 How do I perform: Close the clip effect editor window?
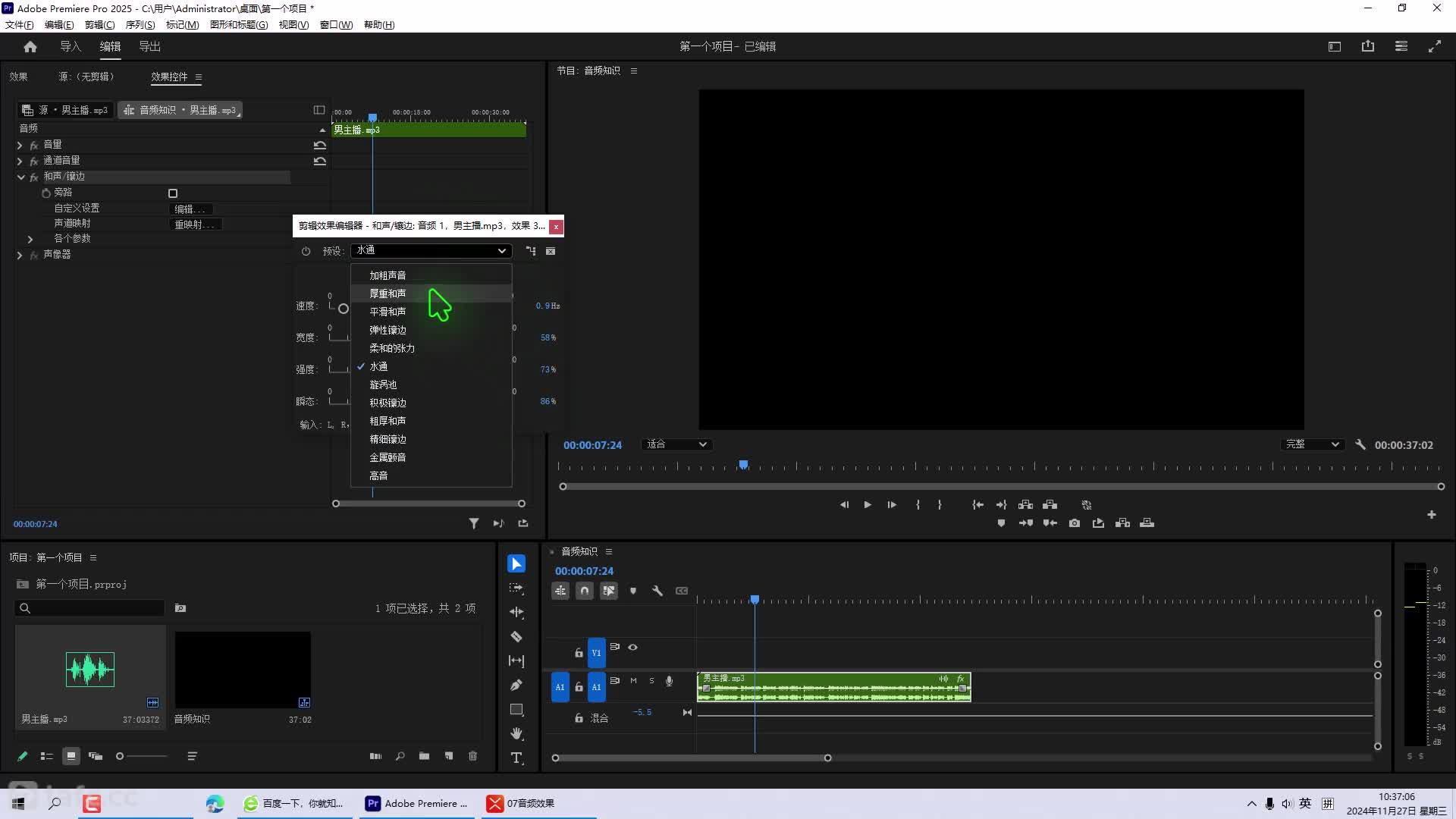point(556,226)
